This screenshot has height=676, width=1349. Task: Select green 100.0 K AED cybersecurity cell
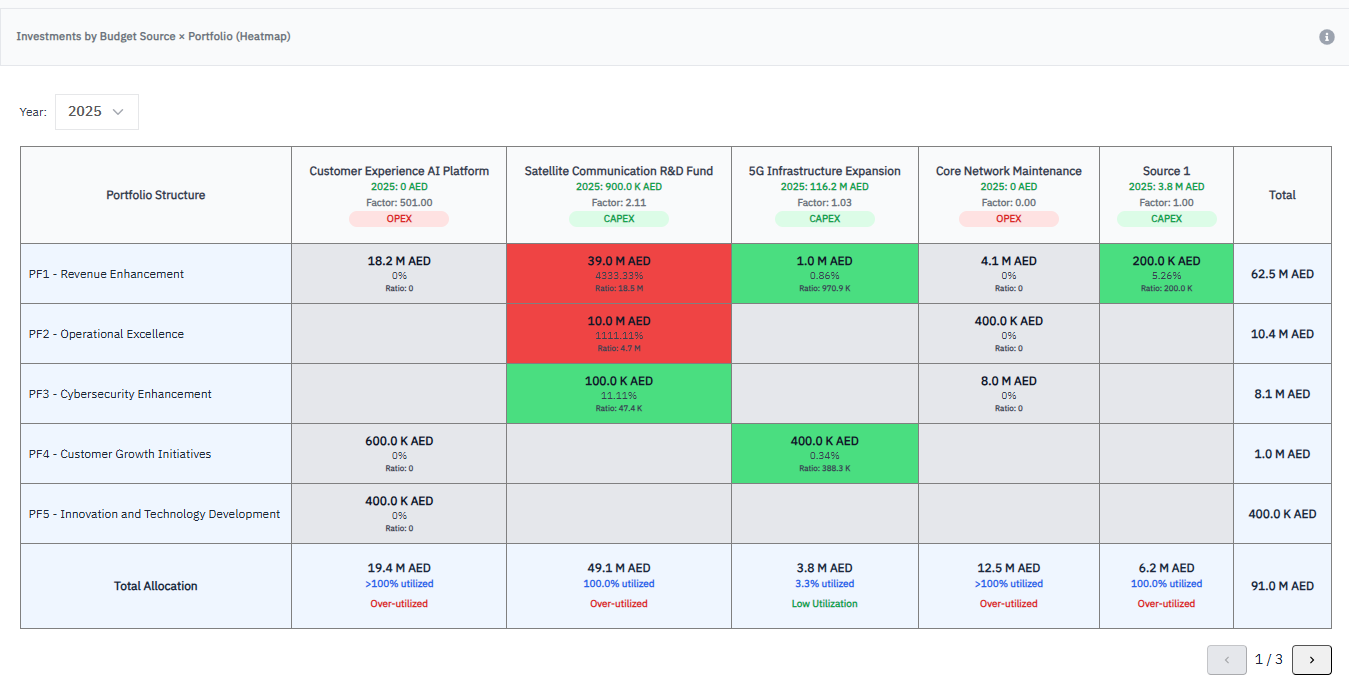[618, 393]
